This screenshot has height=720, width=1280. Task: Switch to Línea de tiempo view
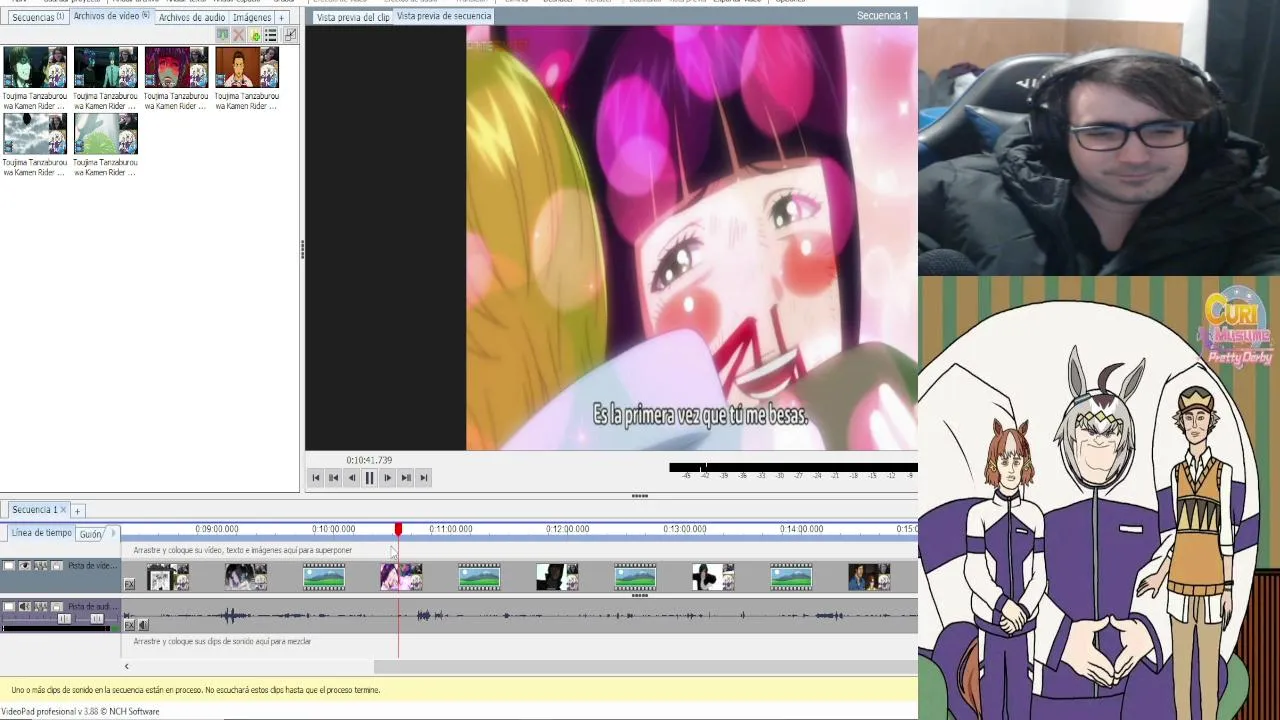coord(42,533)
